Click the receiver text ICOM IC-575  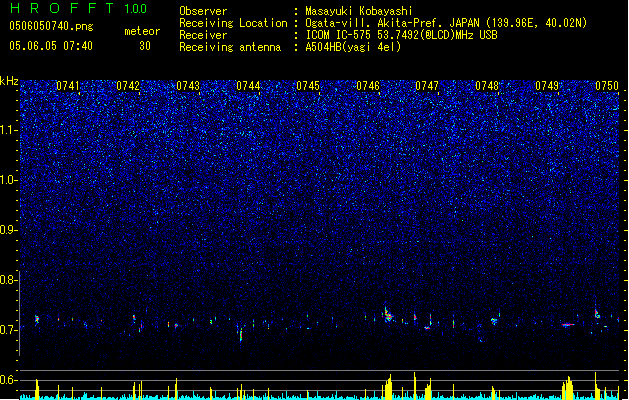pyautogui.click(x=338, y=35)
